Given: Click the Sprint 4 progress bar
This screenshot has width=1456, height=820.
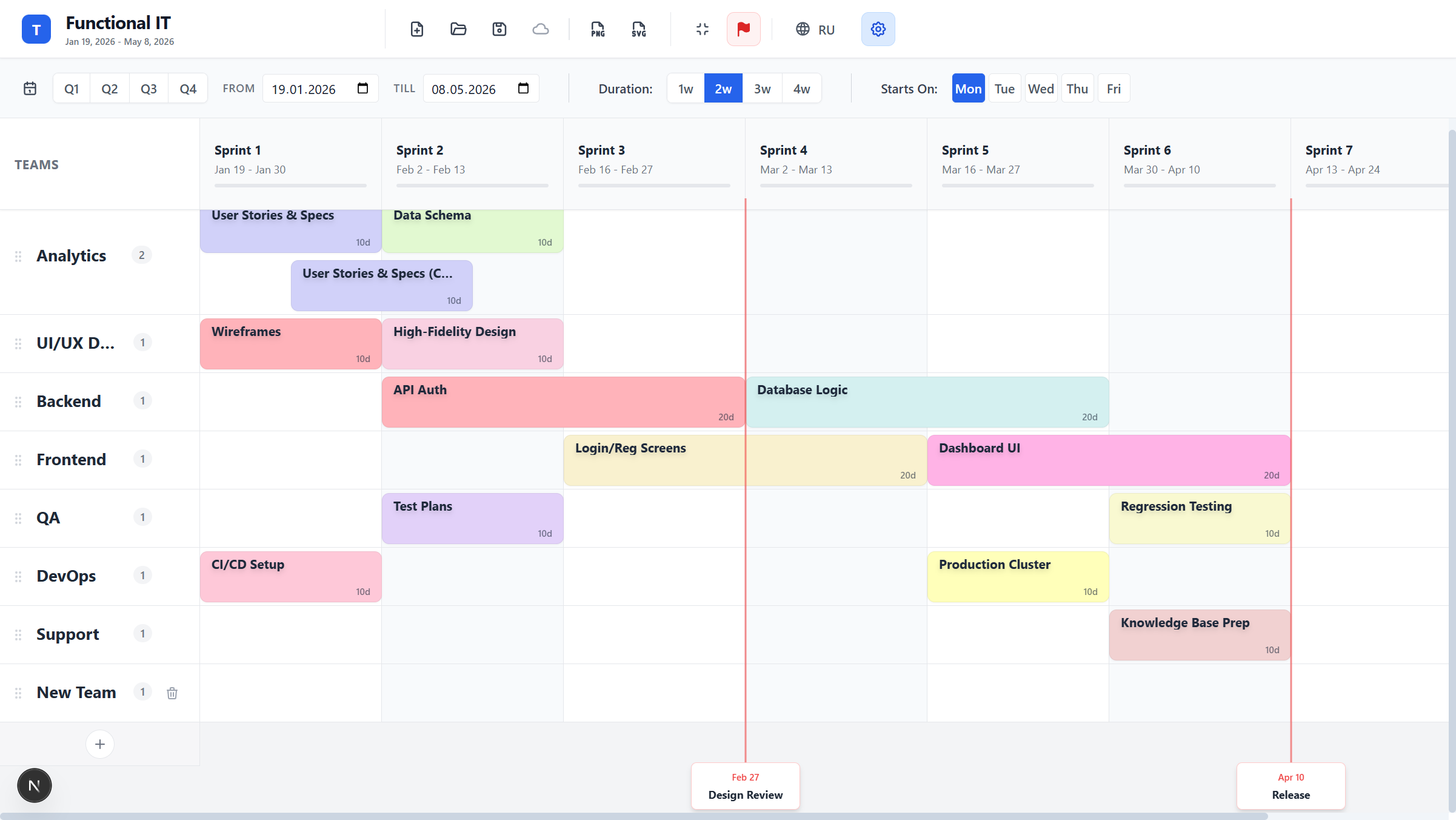Looking at the screenshot, I should tap(836, 186).
